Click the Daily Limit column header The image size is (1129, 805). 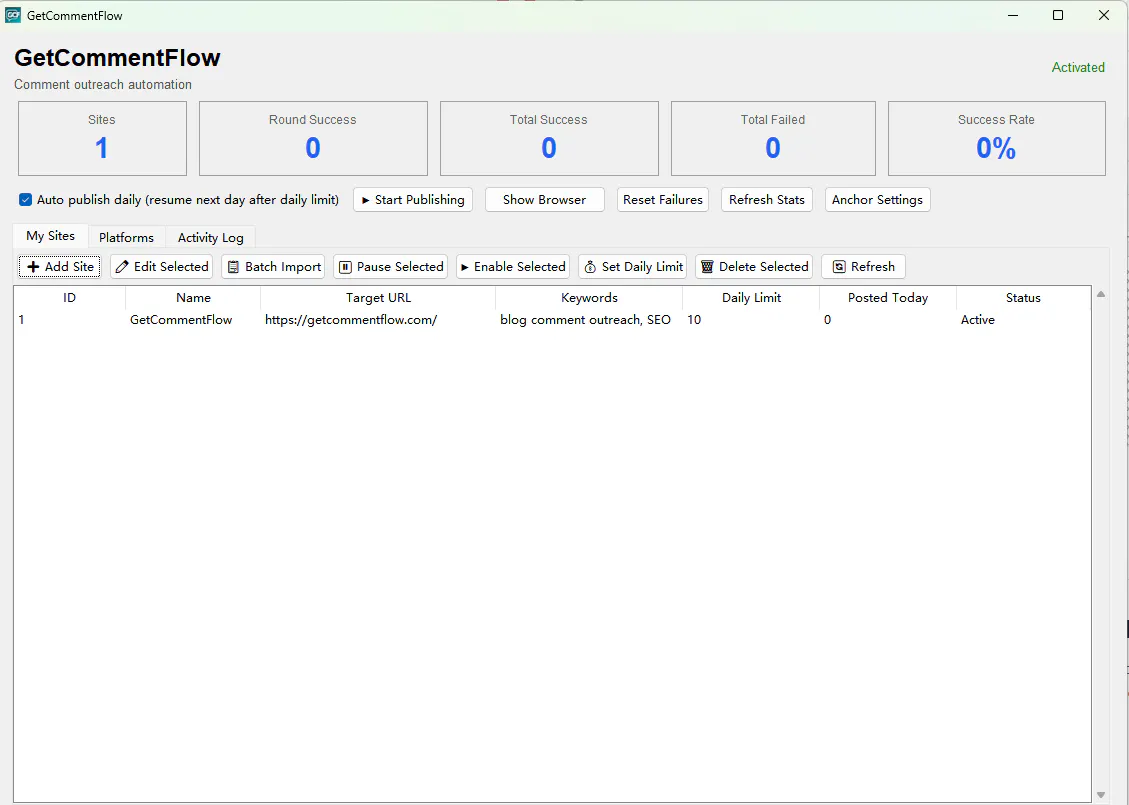click(x=751, y=297)
